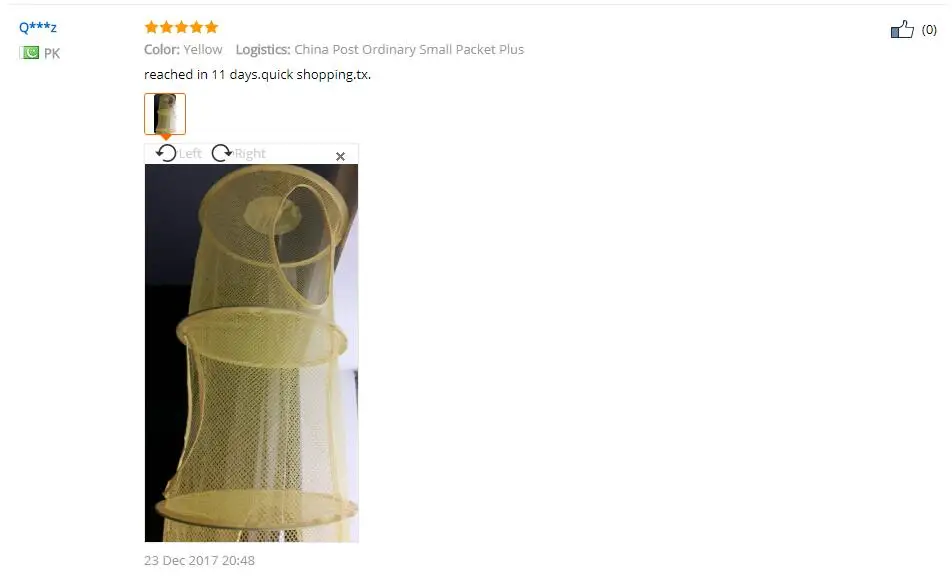This screenshot has width=952, height=579.
Task: Select the review photo thumbnail
Action: [165, 113]
